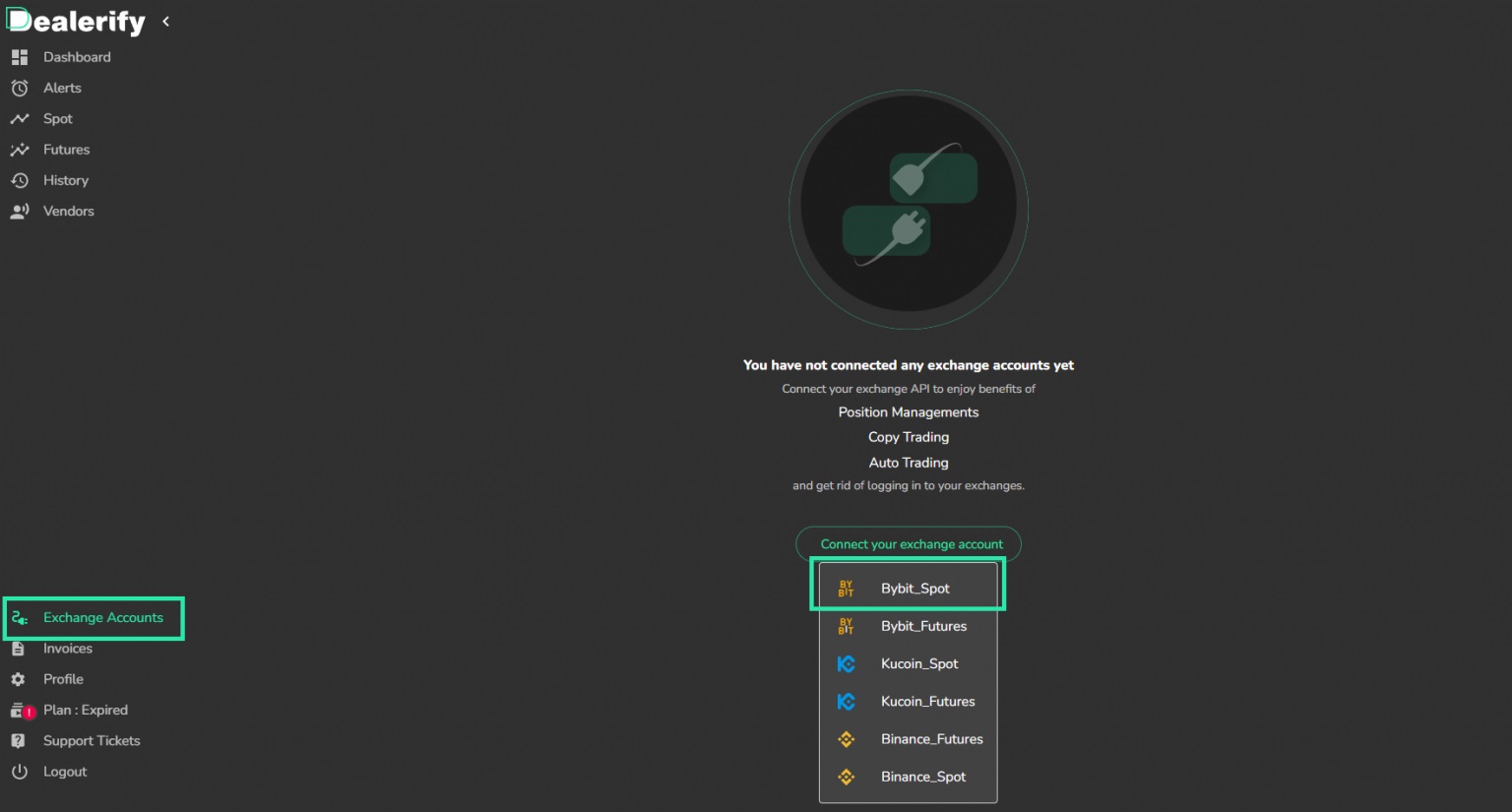Click the Bybit logo beside Bybit_Spot
The width and height of the screenshot is (1512, 812).
(x=846, y=589)
